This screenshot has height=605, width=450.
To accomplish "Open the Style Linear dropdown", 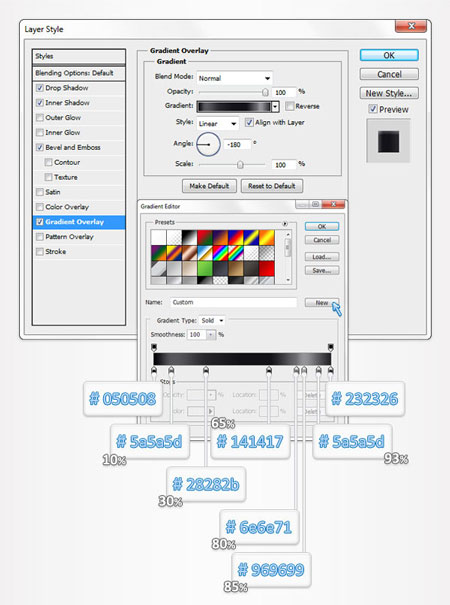I will [x=217, y=123].
